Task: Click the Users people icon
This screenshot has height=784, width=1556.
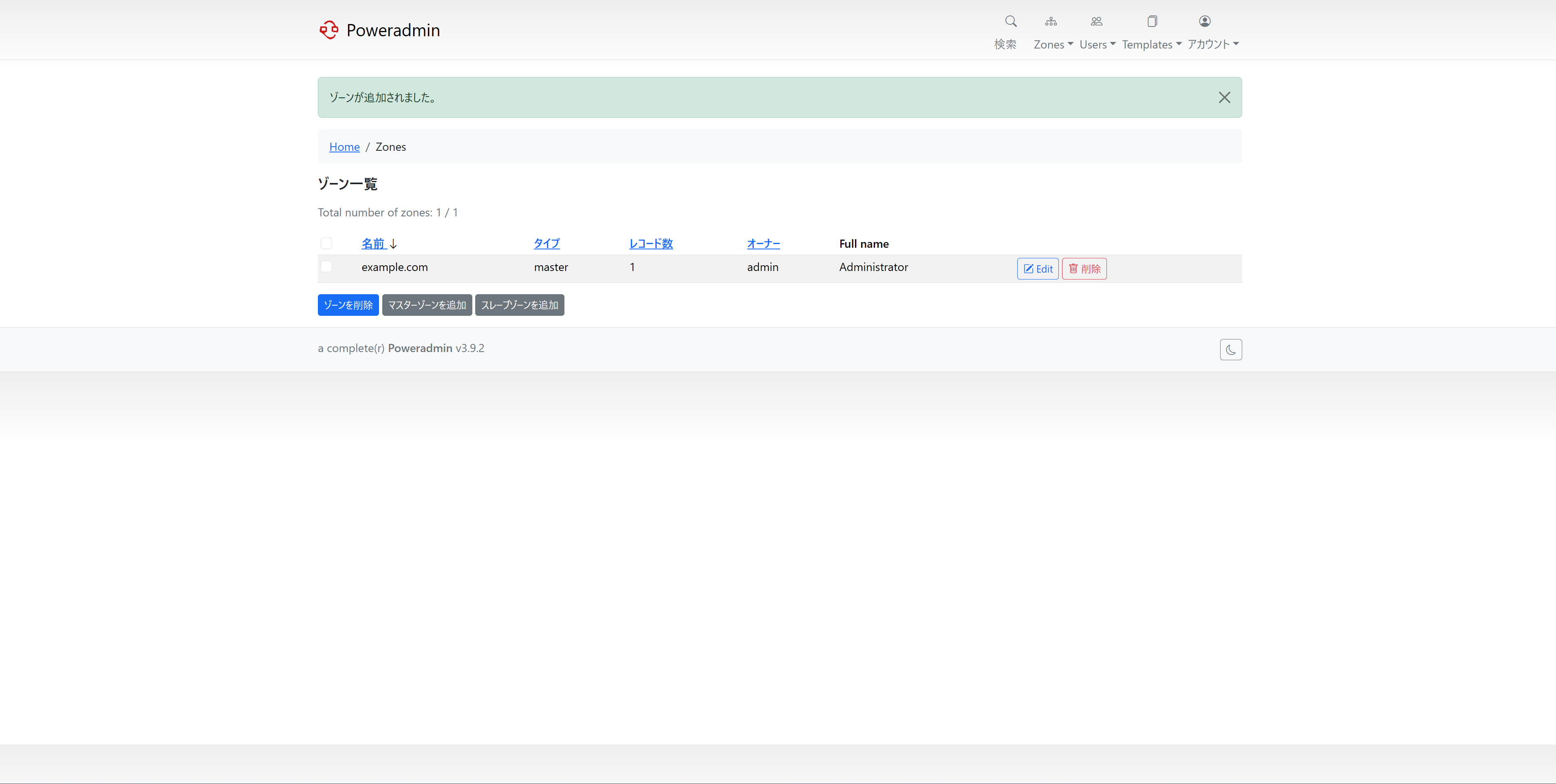Action: coord(1096,21)
